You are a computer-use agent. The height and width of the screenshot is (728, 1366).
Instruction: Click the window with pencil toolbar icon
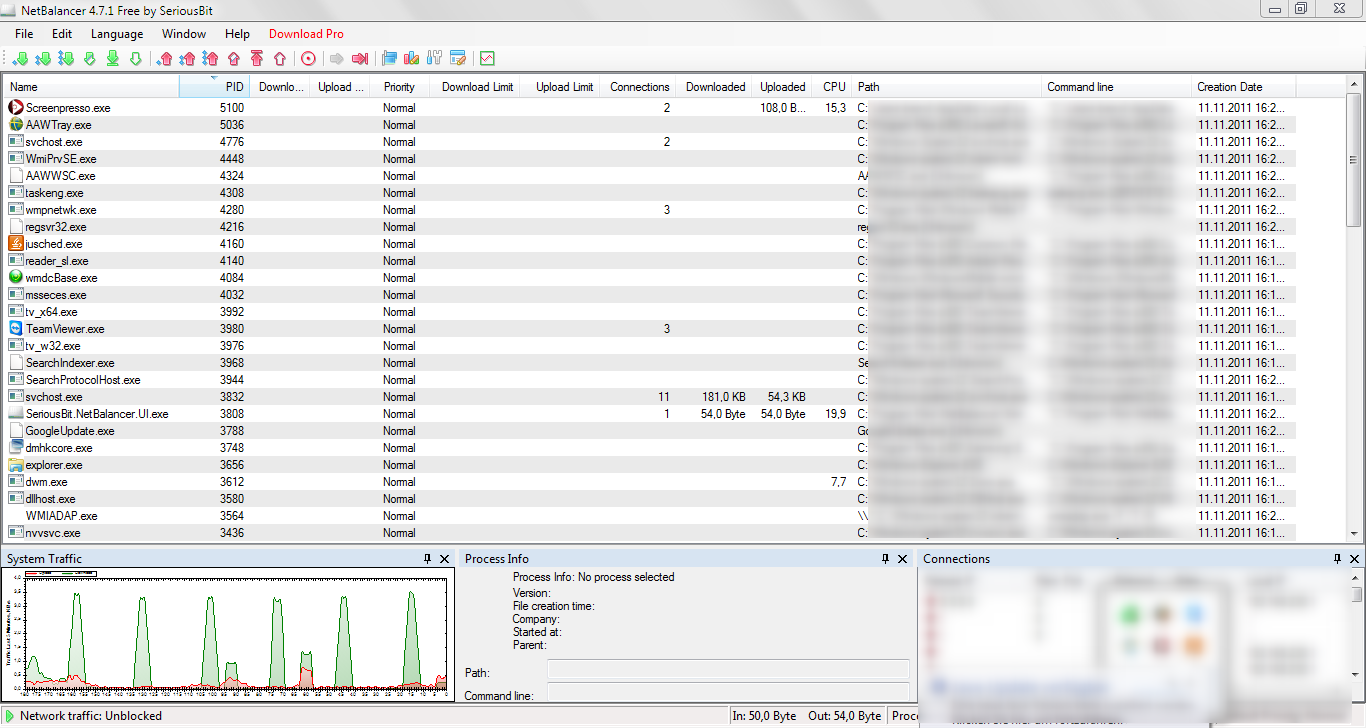[x=458, y=59]
